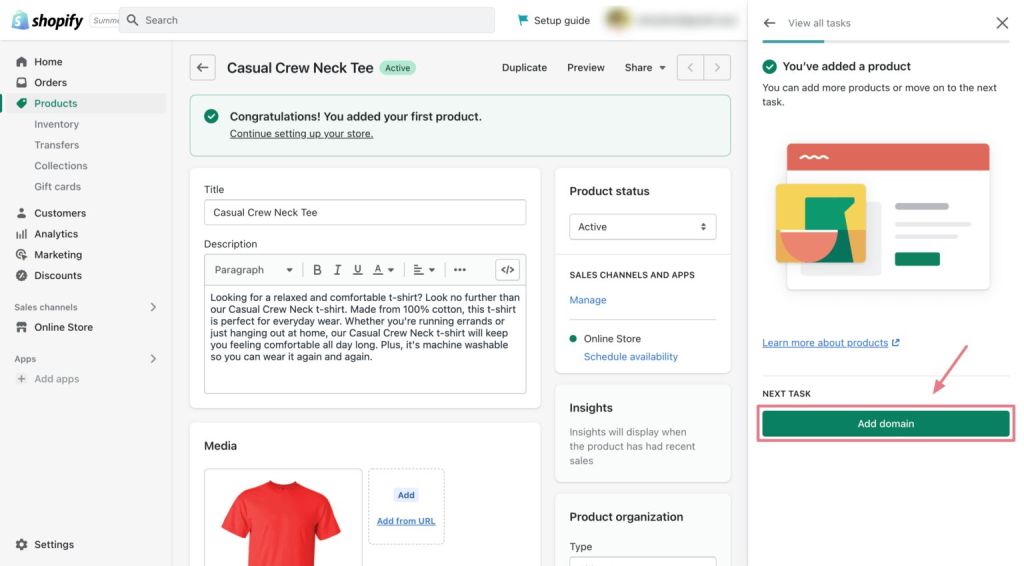Toggle the HTML code view button
Screen dimensions: 1024x566
507,270
